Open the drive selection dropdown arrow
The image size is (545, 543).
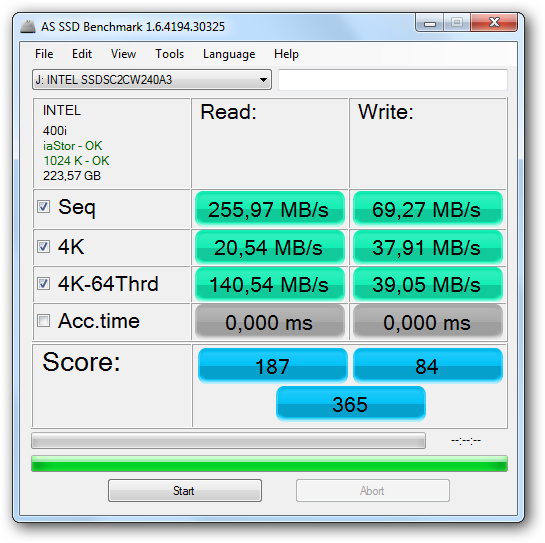(263, 80)
